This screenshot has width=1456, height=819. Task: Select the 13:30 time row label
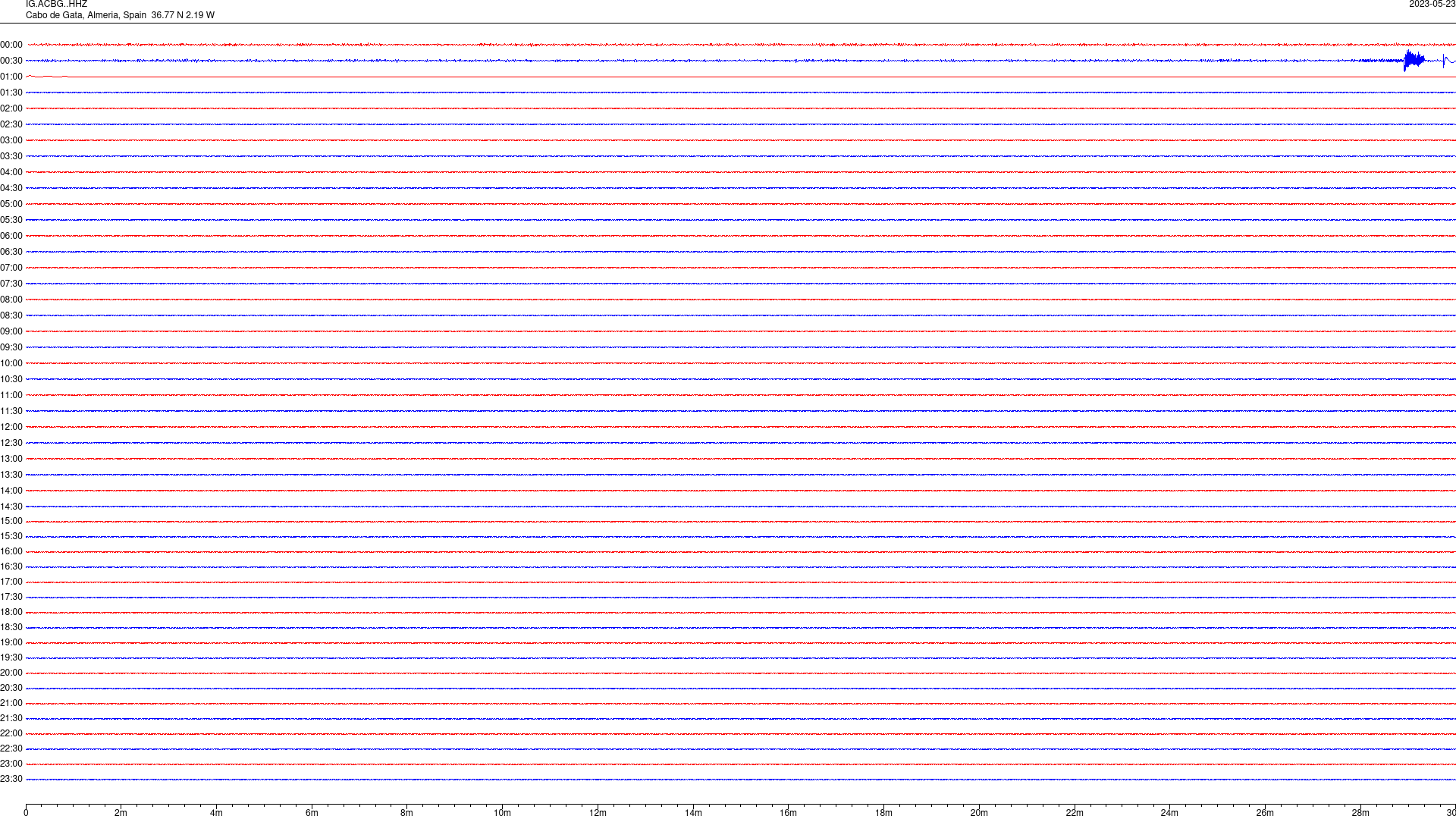tap(11, 475)
